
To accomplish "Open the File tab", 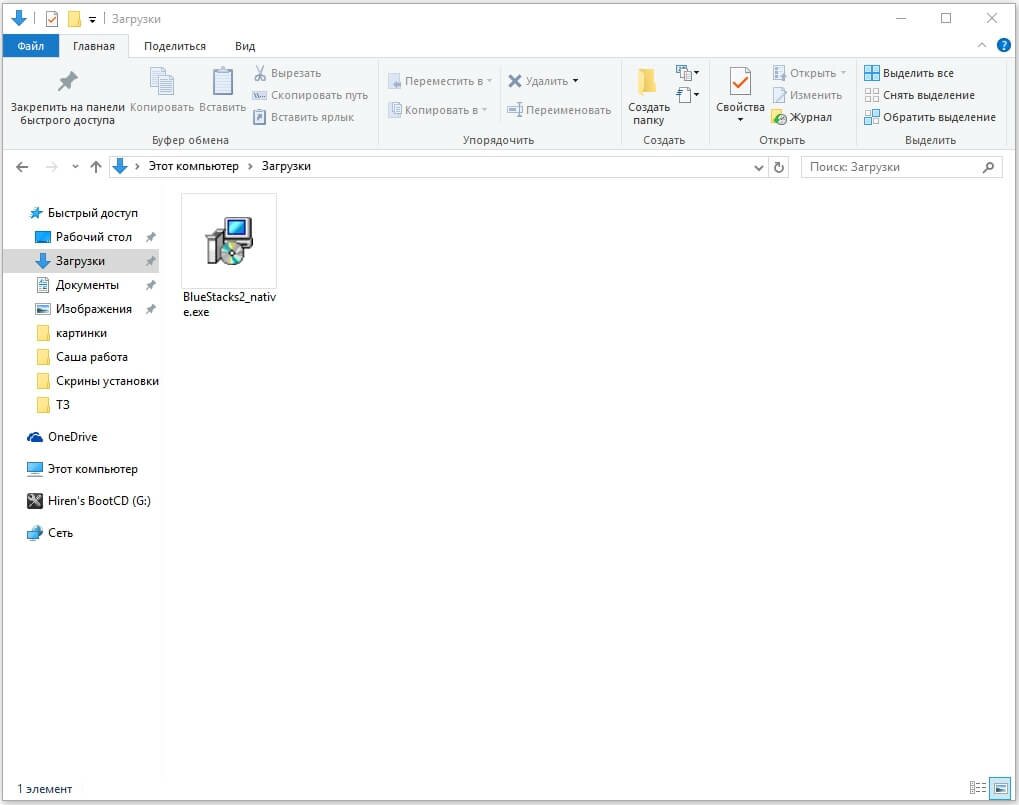I will pyautogui.click(x=31, y=46).
